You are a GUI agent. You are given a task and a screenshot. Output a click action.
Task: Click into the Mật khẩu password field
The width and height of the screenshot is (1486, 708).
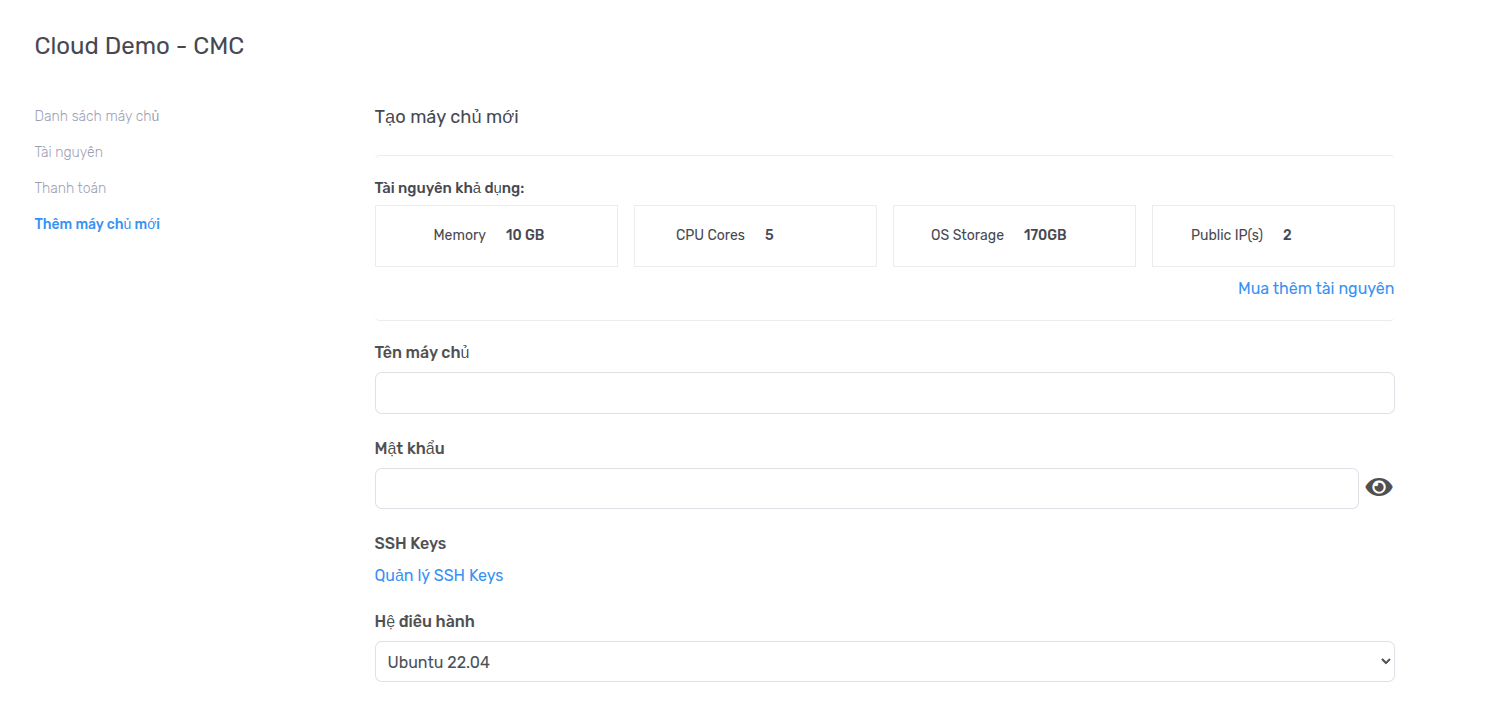pyautogui.click(x=866, y=488)
